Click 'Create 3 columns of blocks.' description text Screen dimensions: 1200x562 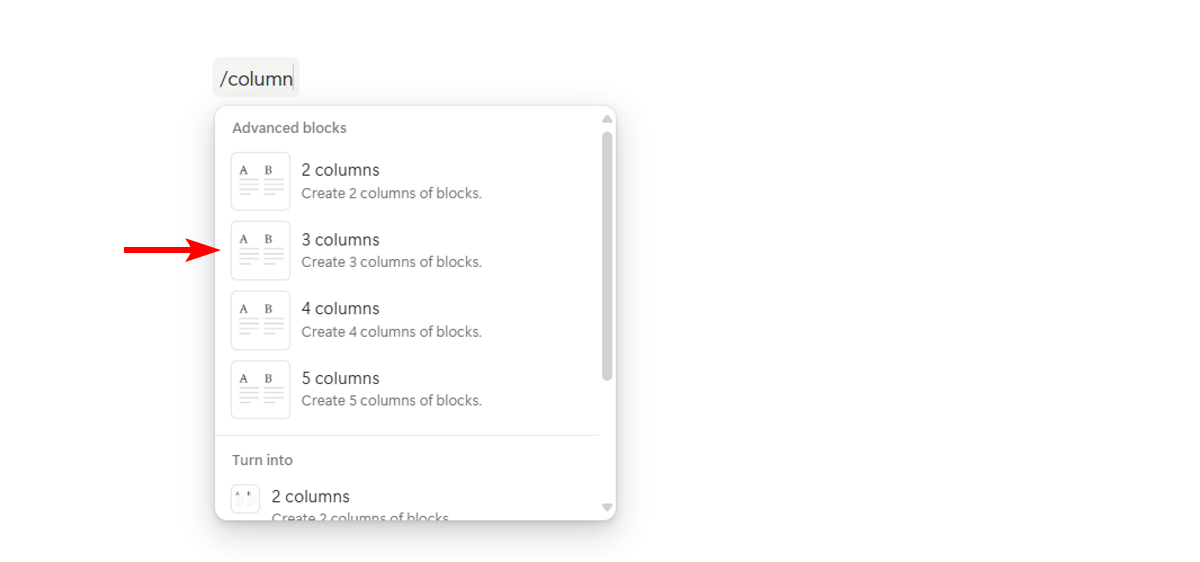(x=392, y=262)
